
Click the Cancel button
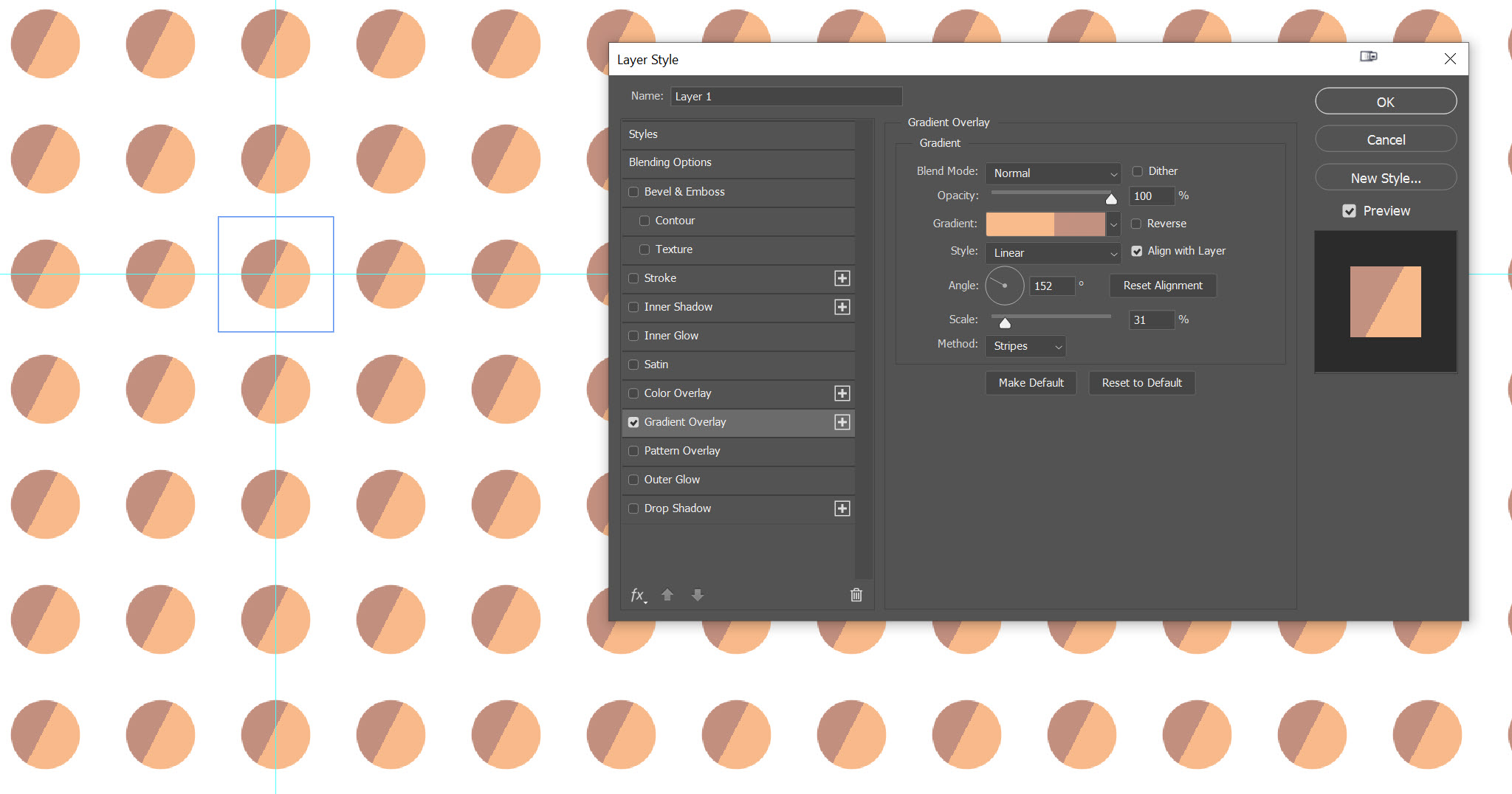1386,139
